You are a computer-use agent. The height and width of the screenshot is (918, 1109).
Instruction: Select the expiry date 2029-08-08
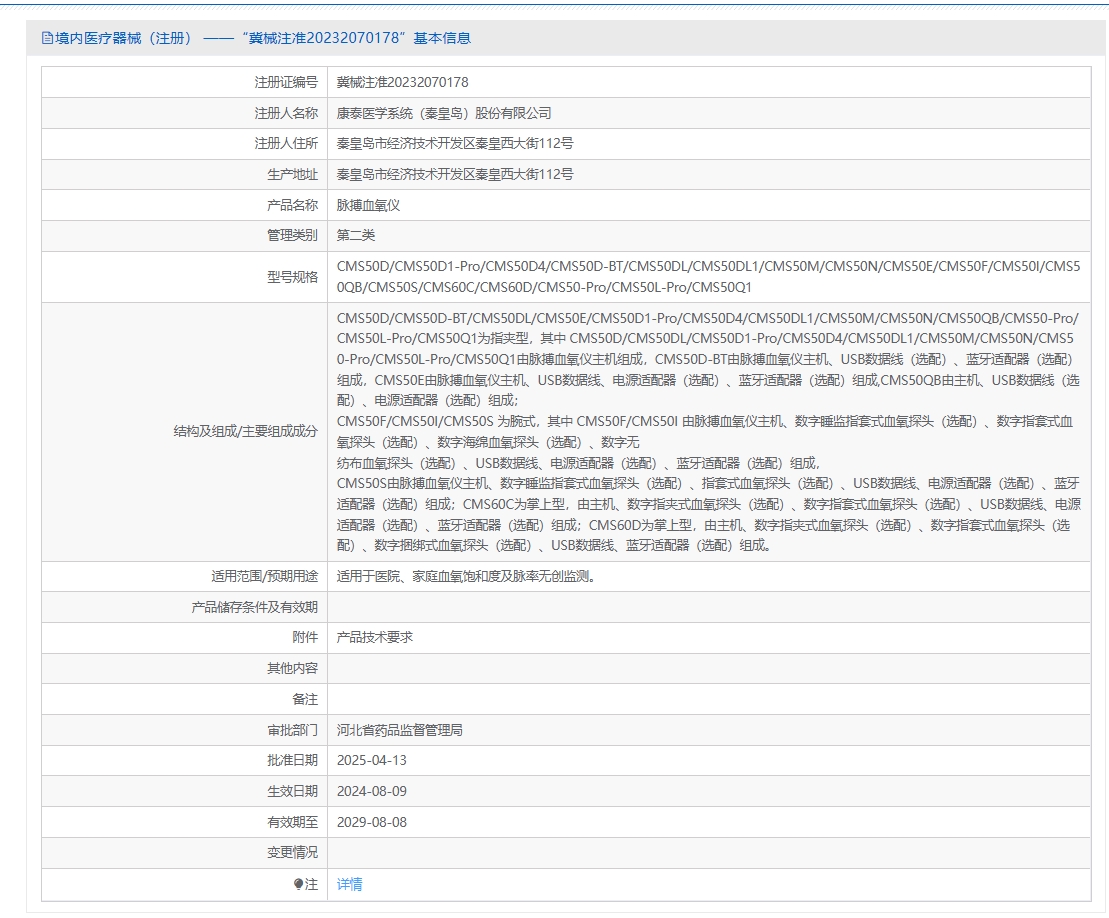click(372, 823)
